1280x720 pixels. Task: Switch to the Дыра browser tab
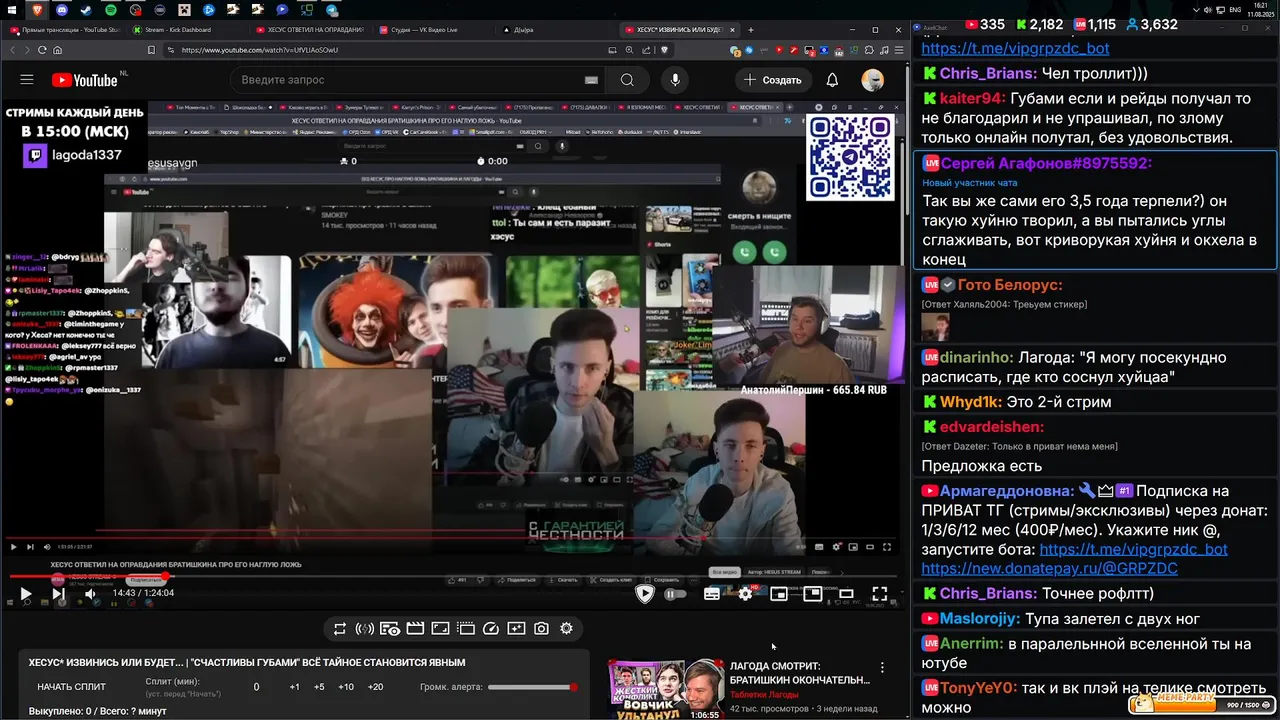click(555, 30)
